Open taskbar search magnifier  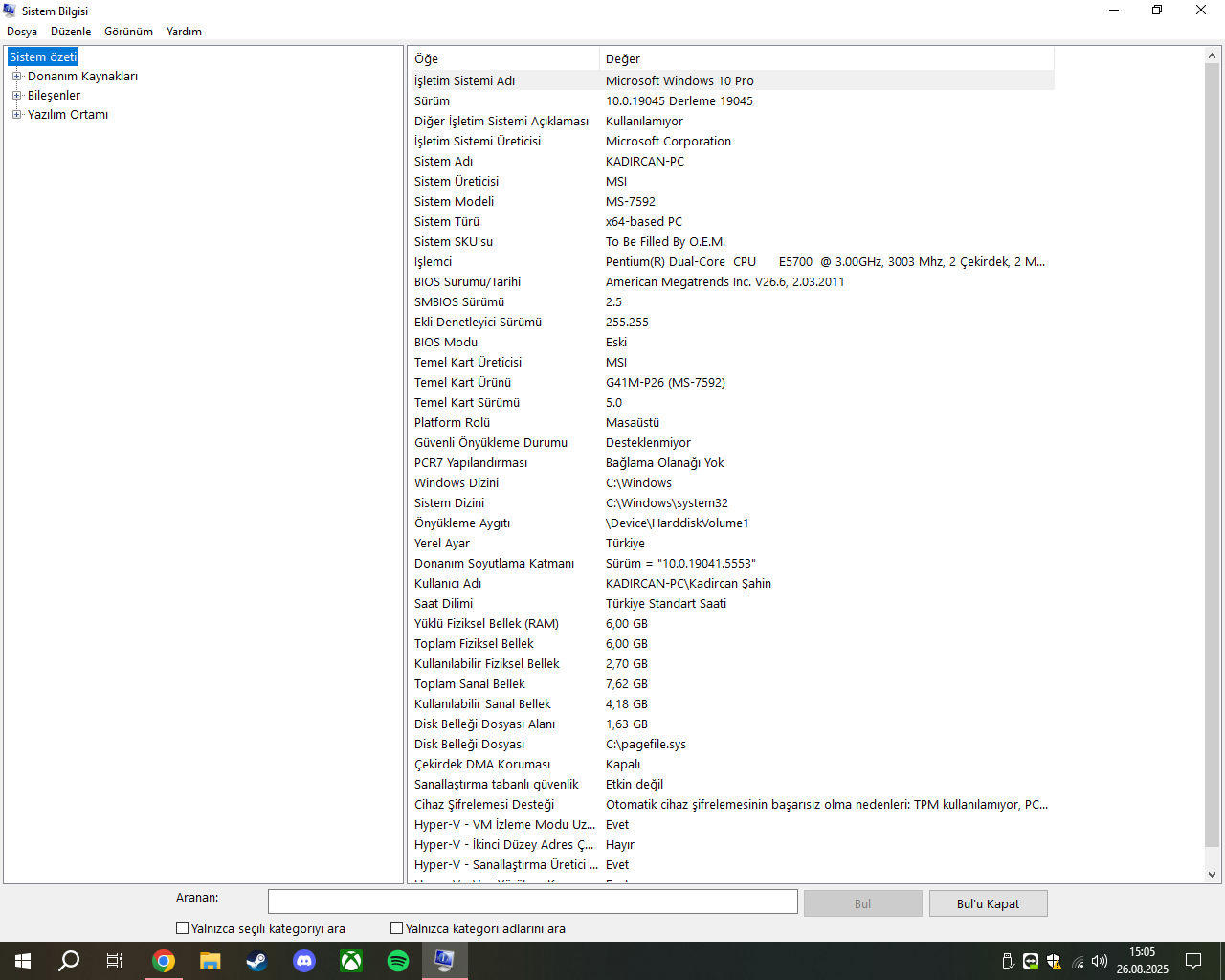[x=69, y=961]
